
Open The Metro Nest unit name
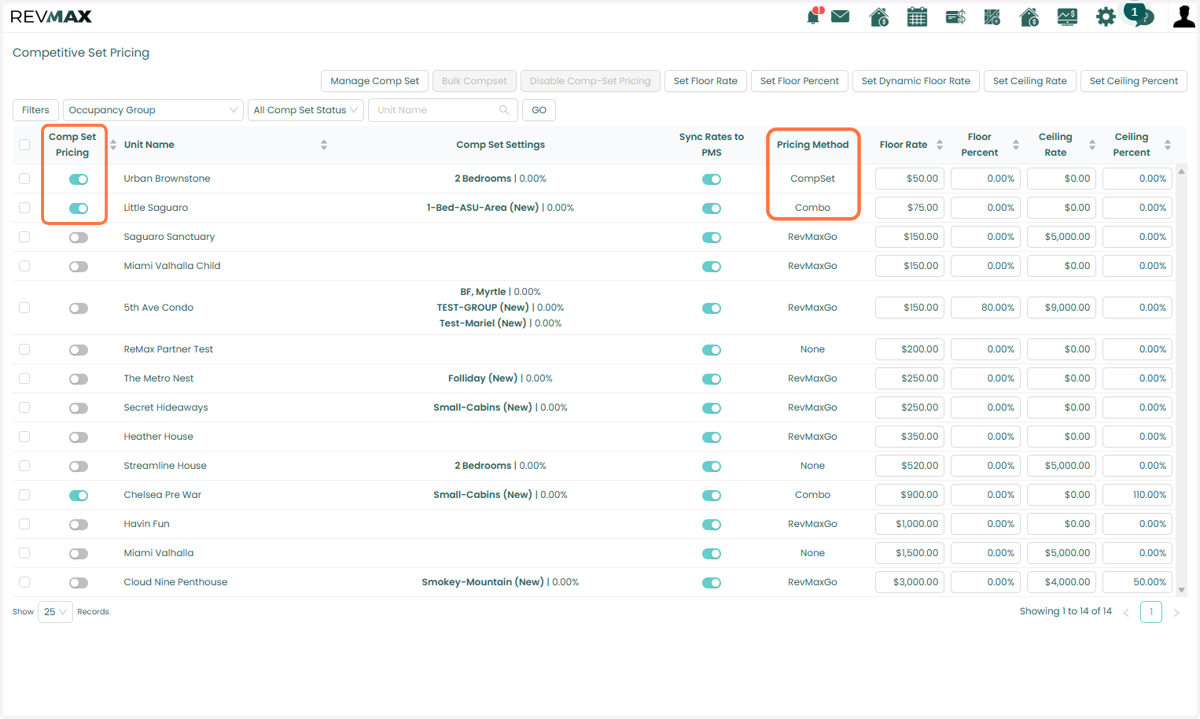tap(158, 379)
